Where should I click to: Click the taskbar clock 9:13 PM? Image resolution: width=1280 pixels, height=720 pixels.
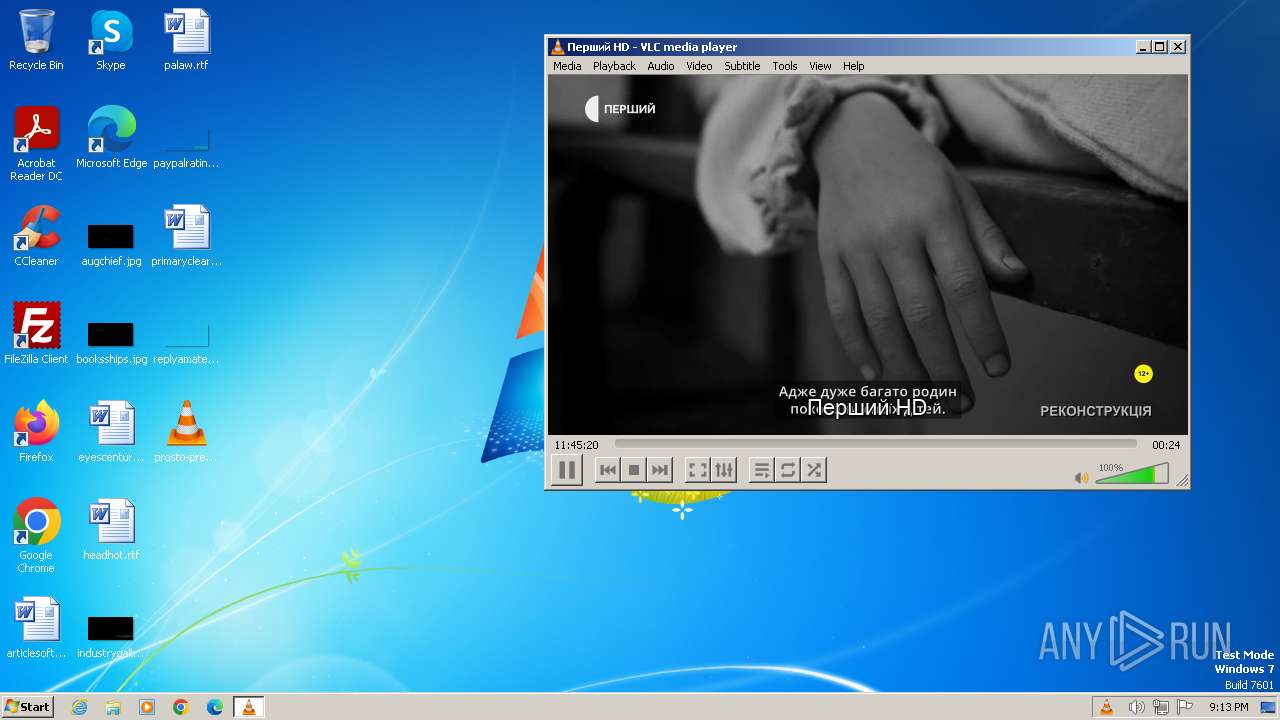(x=1228, y=707)
